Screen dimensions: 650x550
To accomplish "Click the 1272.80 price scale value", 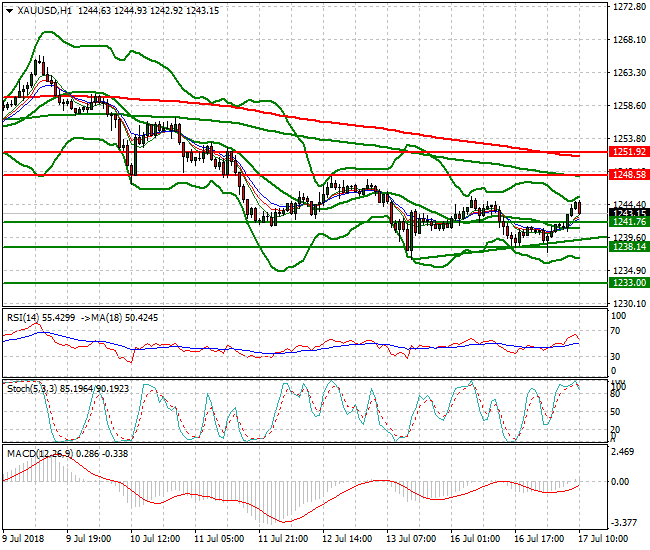I will coord(629,7).
